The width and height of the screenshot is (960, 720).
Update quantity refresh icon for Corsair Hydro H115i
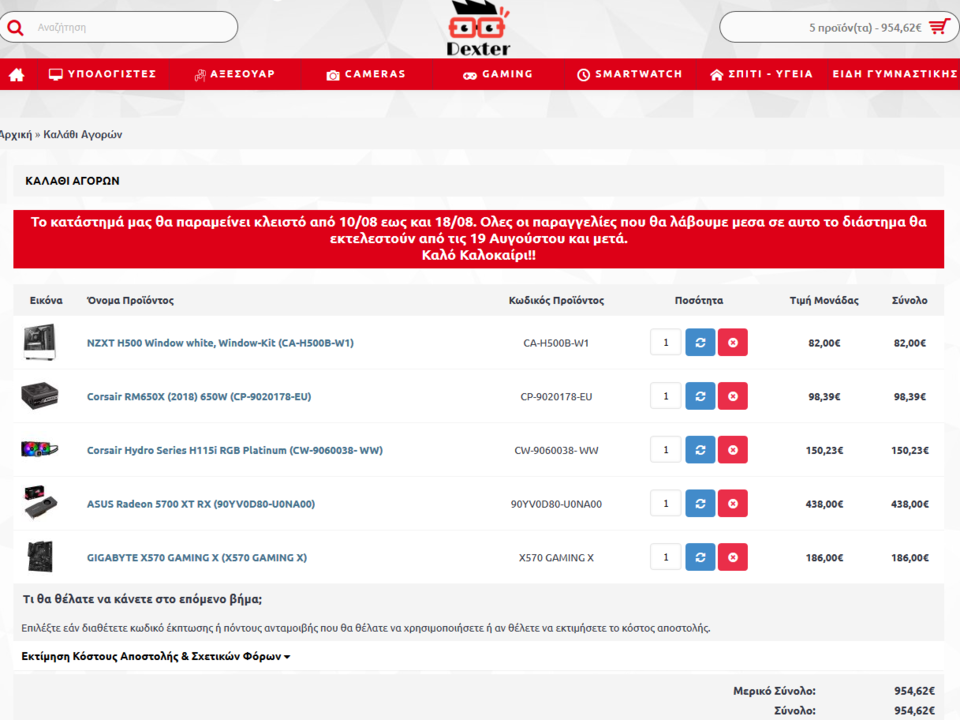[x=700, y=450]
